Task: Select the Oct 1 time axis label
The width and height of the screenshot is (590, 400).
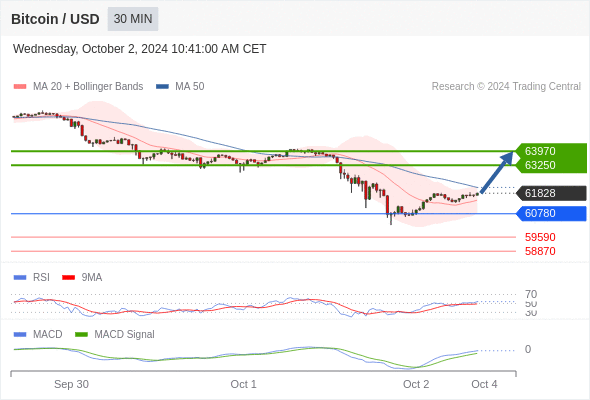Action: coord(243,384)
